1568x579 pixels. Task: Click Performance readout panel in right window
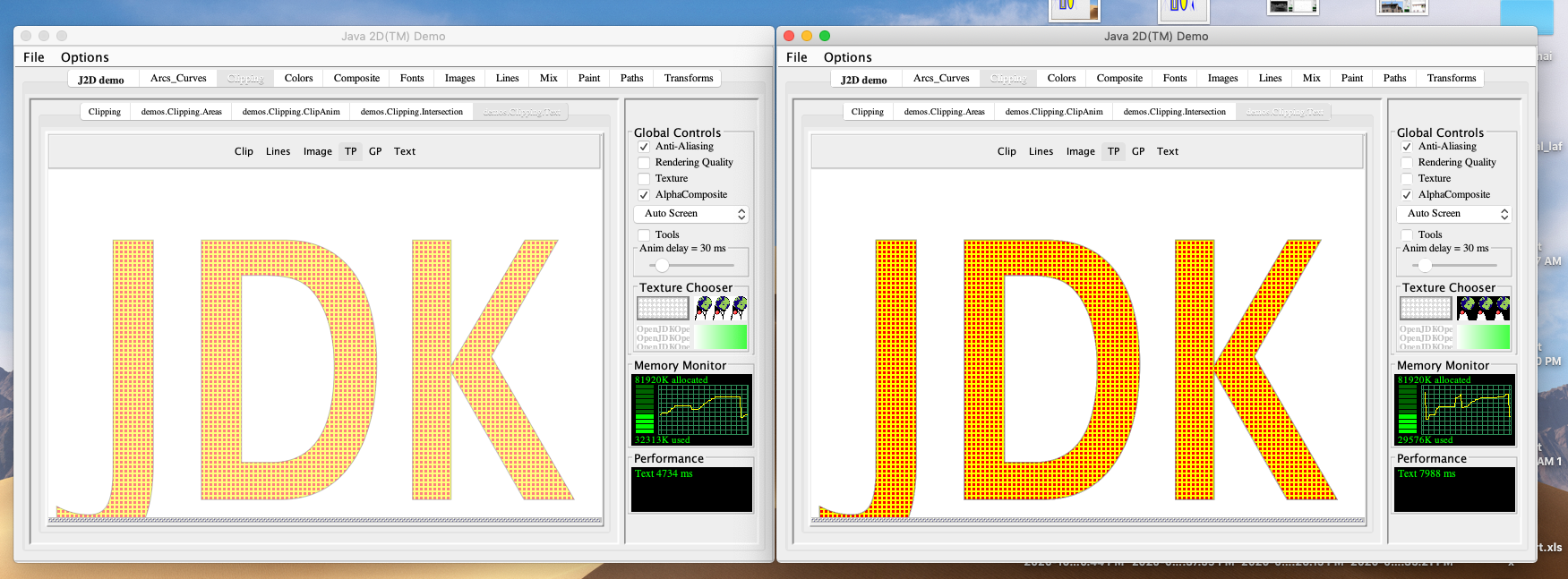(x=1455, y=490)
